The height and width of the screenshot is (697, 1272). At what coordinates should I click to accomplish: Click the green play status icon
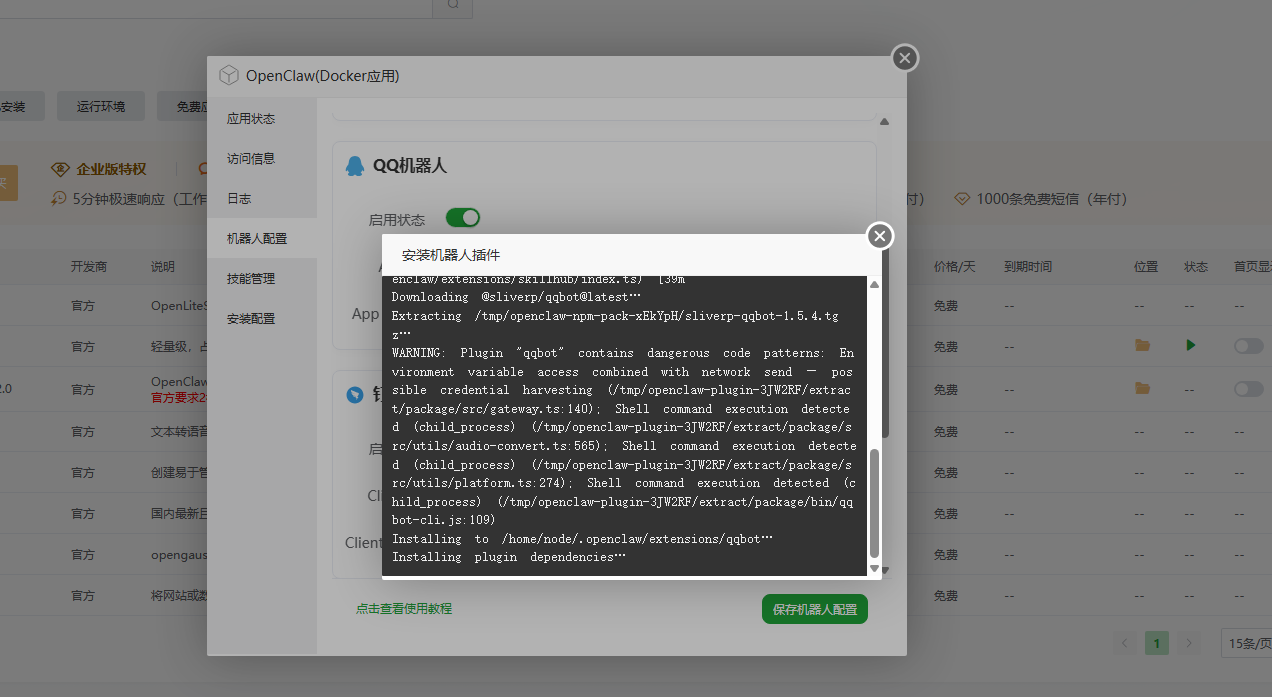click(1190, 345)
